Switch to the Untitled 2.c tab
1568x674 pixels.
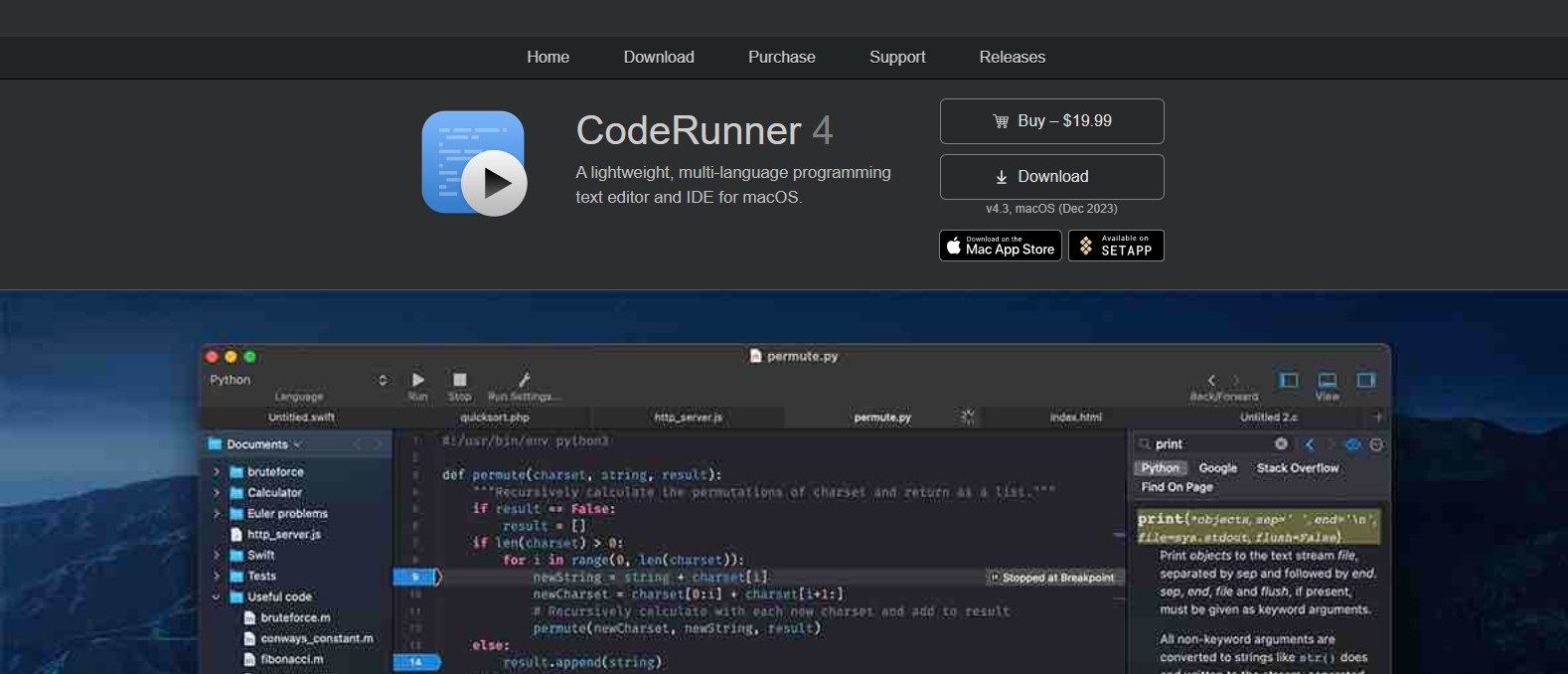[1268, 418]
